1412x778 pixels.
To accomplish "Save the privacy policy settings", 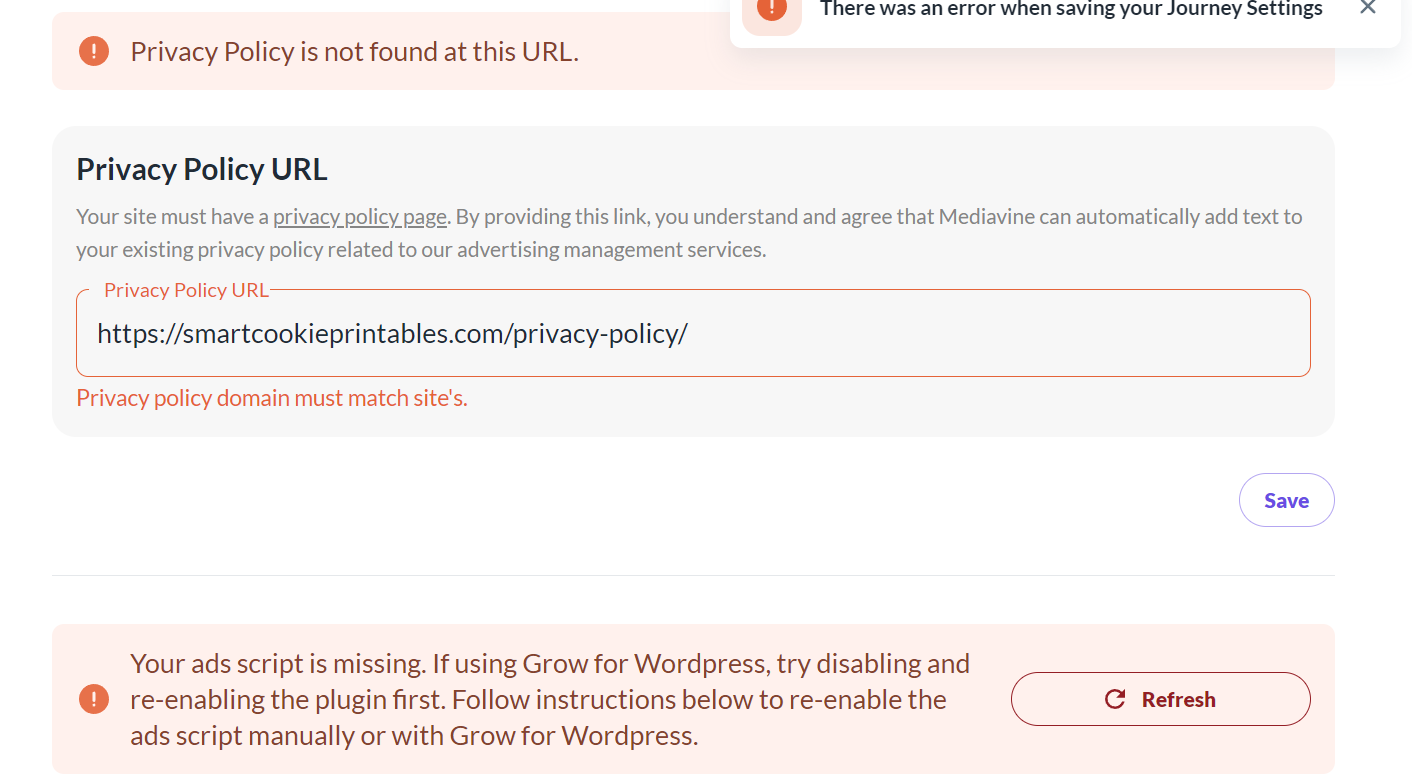I will (1286, 500).
